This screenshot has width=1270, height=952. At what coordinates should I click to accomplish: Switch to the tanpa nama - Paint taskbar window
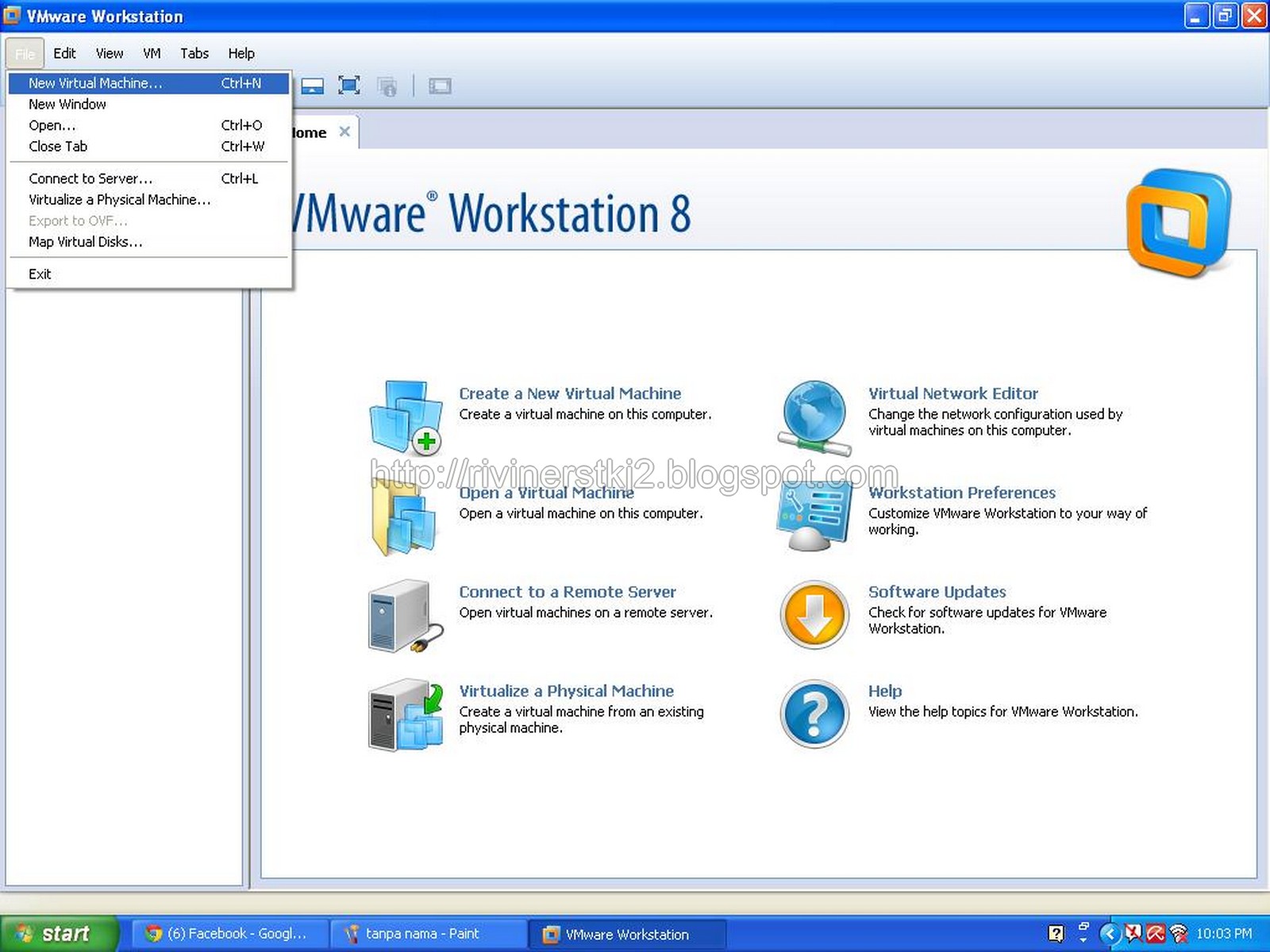(x=429, y=934)
